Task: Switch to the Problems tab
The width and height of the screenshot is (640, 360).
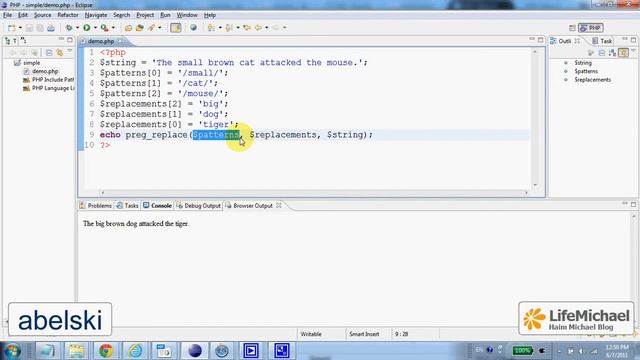Action: (x=96, y=206)
